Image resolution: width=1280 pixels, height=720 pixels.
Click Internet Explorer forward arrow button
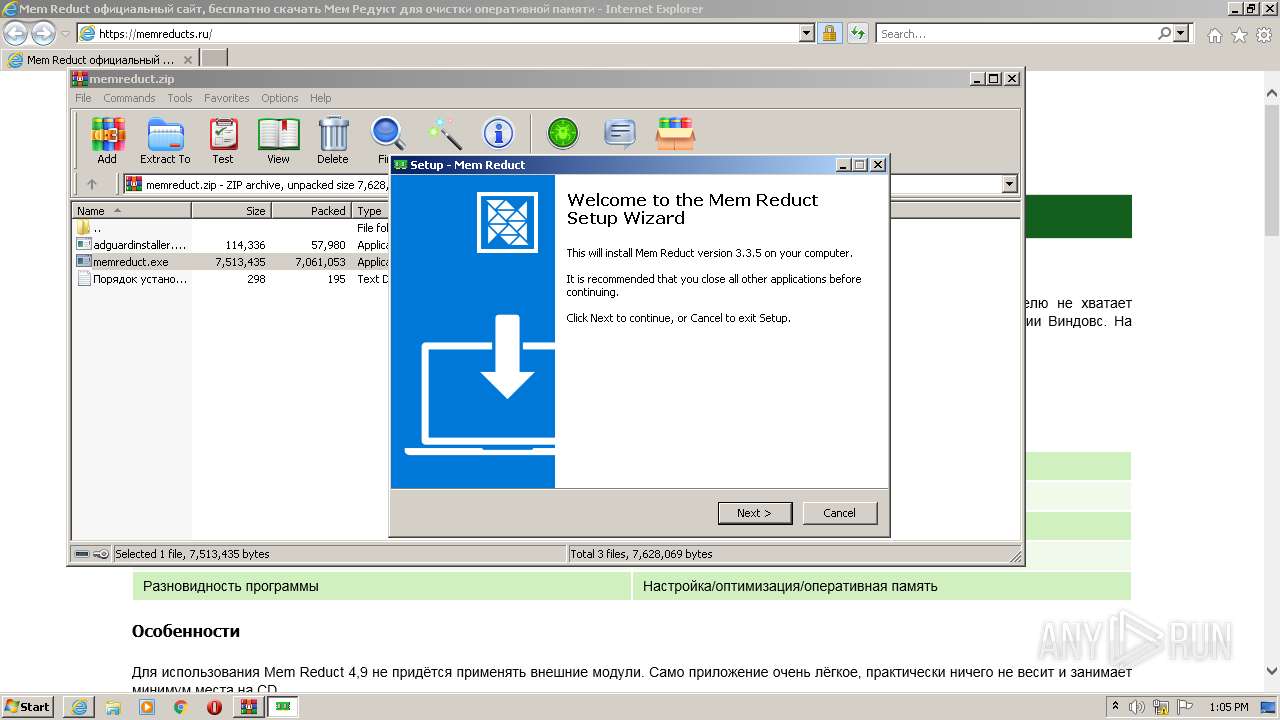(43, 34)
